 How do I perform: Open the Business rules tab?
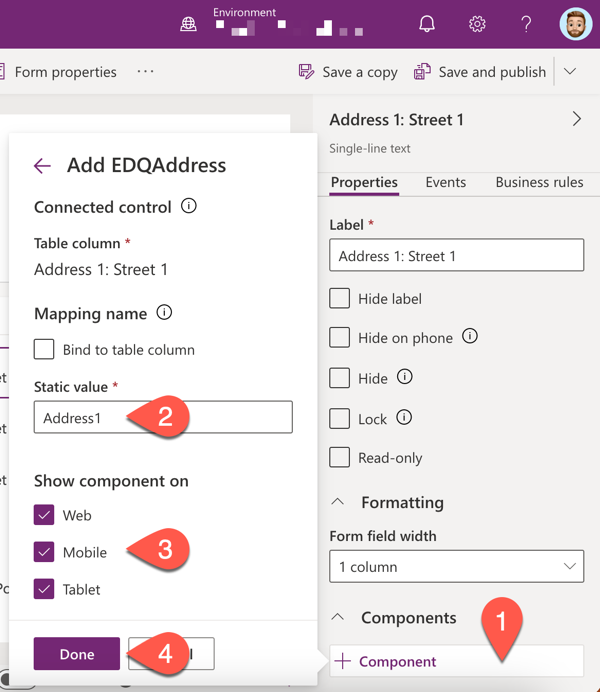tap(539, 182)
